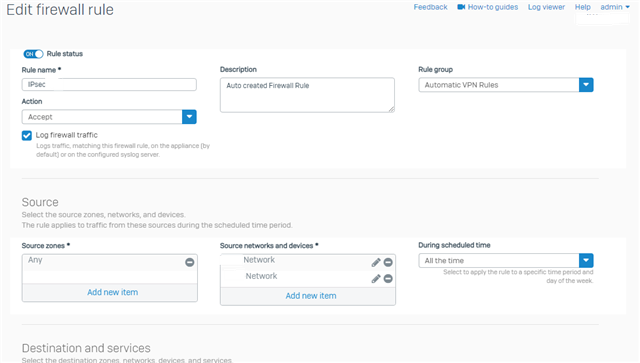This screenshot has width=640, height=363.
Task: Toggle the Rule status switch
Action: coord(33,54)
